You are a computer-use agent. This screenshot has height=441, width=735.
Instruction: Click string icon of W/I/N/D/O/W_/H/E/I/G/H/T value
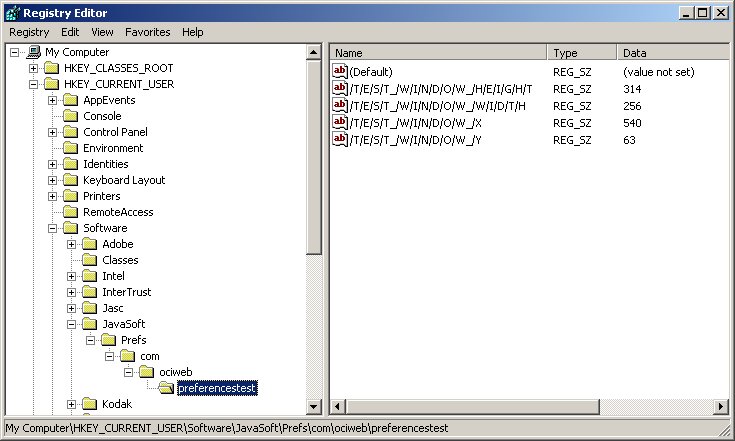340,88
